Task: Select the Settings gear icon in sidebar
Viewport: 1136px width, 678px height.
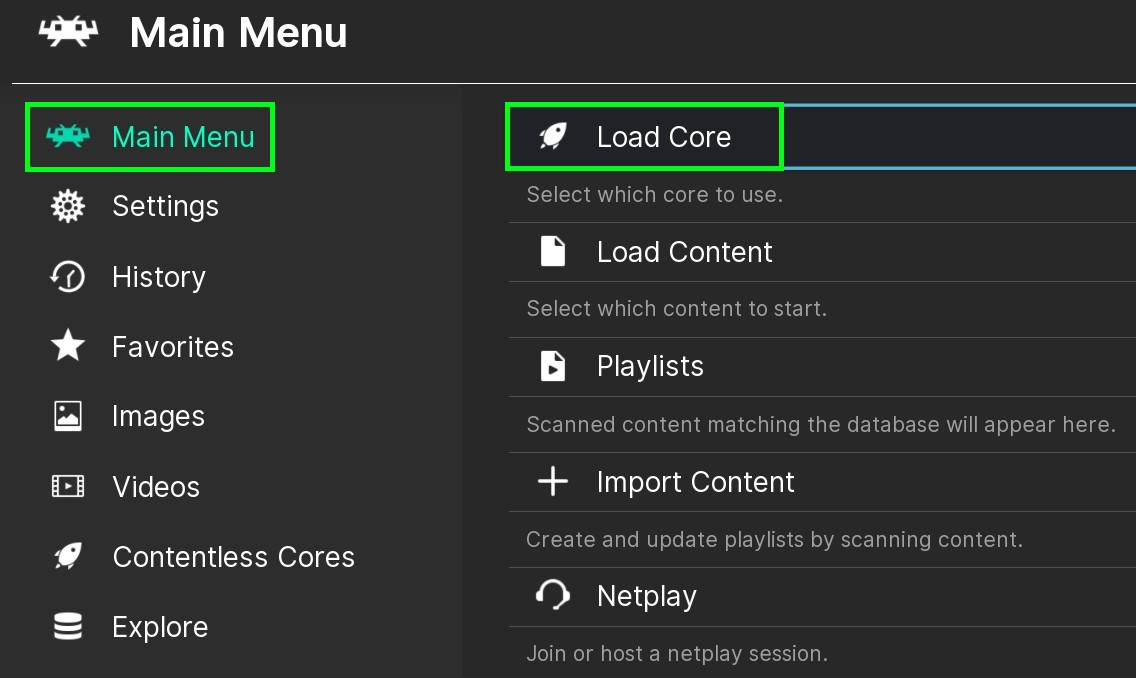Action: [68, 206]
